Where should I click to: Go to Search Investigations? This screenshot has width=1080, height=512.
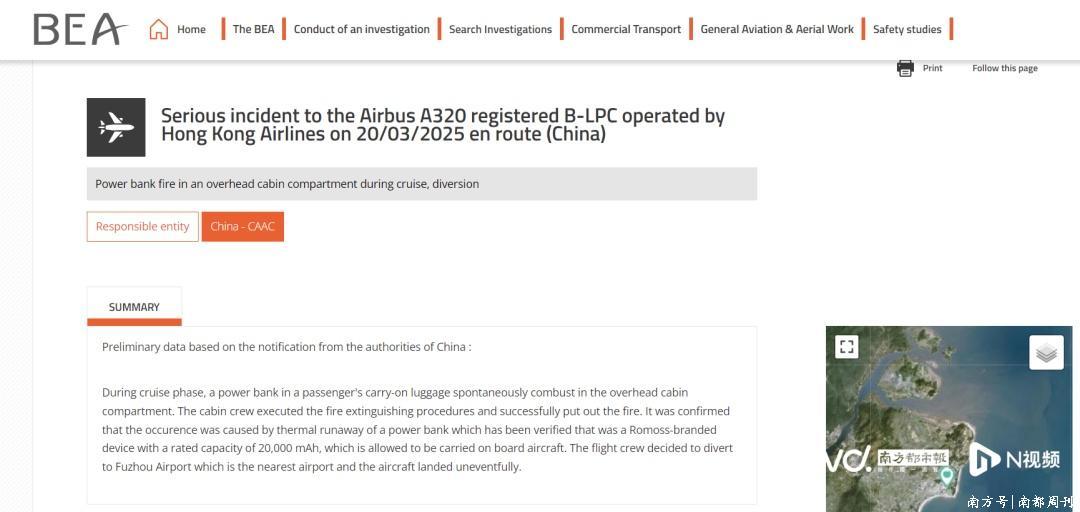pos(500,29)
